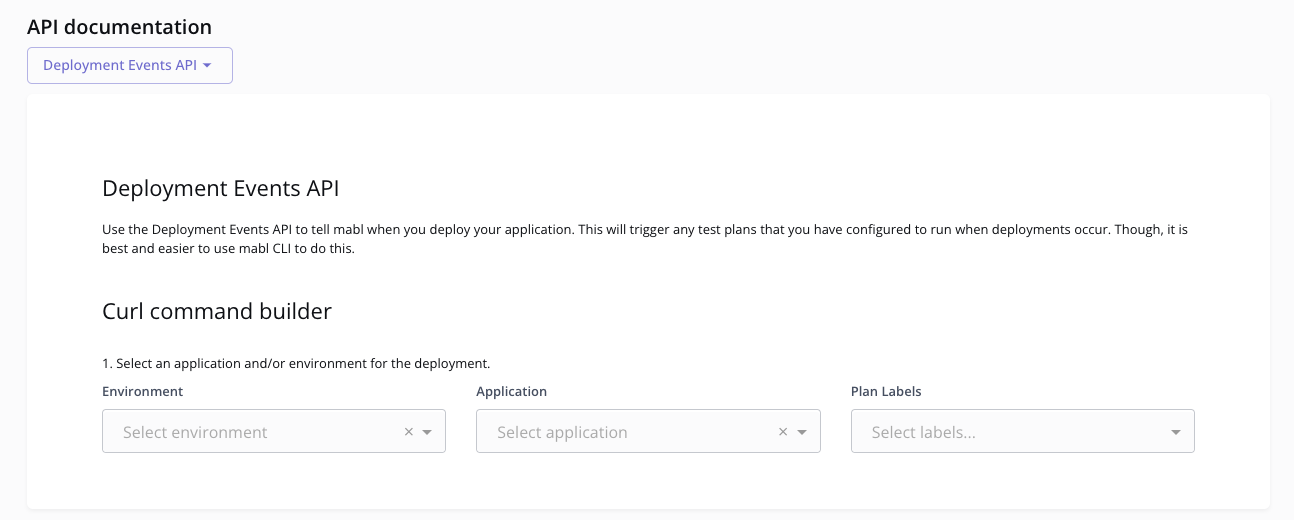The image size is (1294, 520).
Task: Clear the Application selection with the x icon
Action: [783, 432]
